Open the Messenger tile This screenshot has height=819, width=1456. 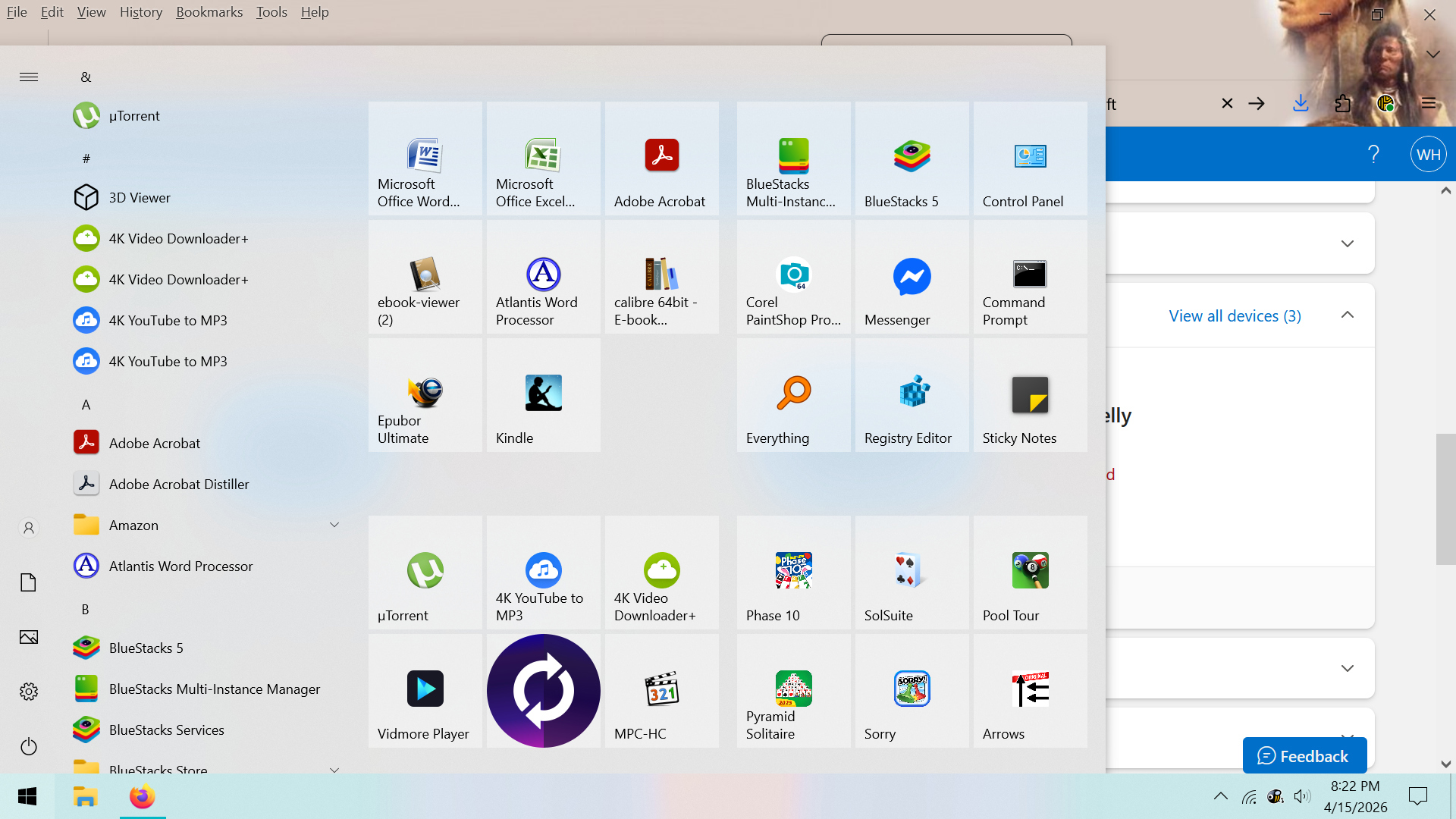pyautogui.click(x=912, y=277)
